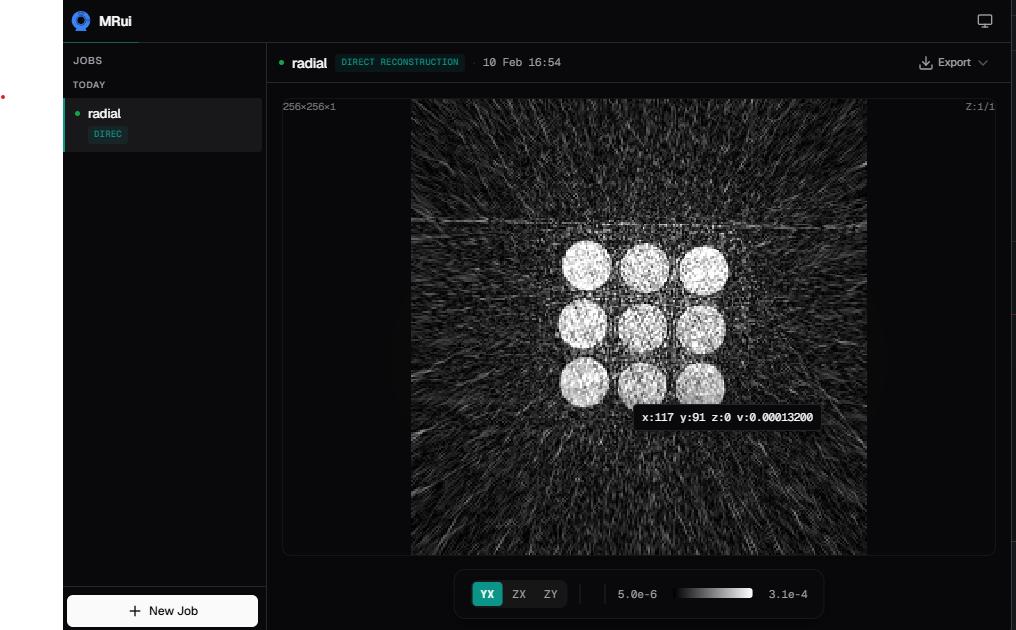1016x630 pixels.
Task: Adjust the intensity window gradient slider
Action: (x=713, y=593)
